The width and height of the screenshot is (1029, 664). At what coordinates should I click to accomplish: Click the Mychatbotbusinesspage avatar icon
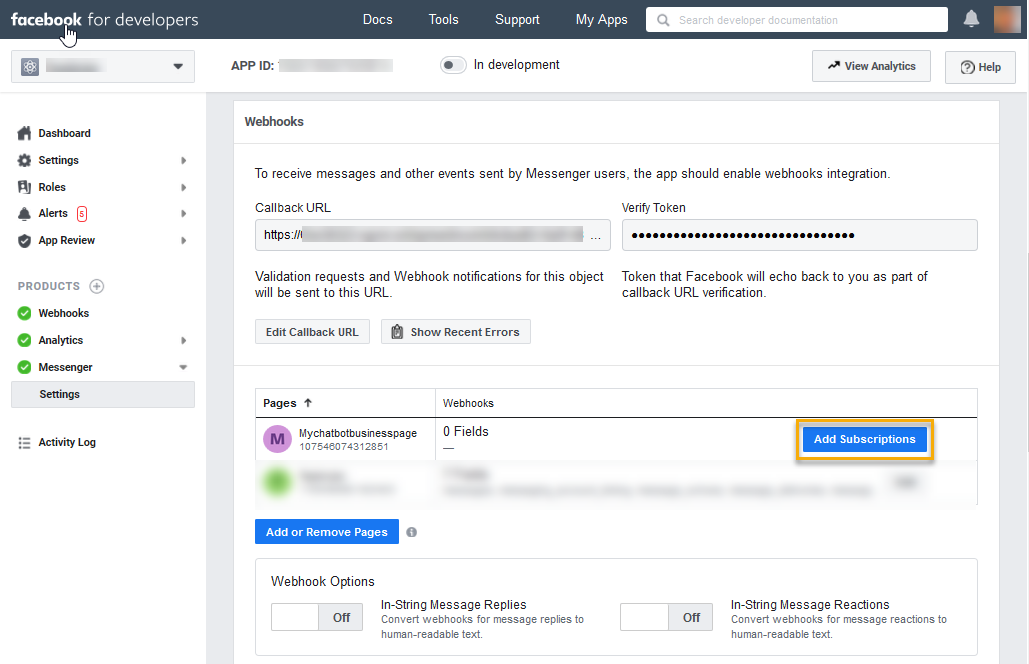point(278,439)
